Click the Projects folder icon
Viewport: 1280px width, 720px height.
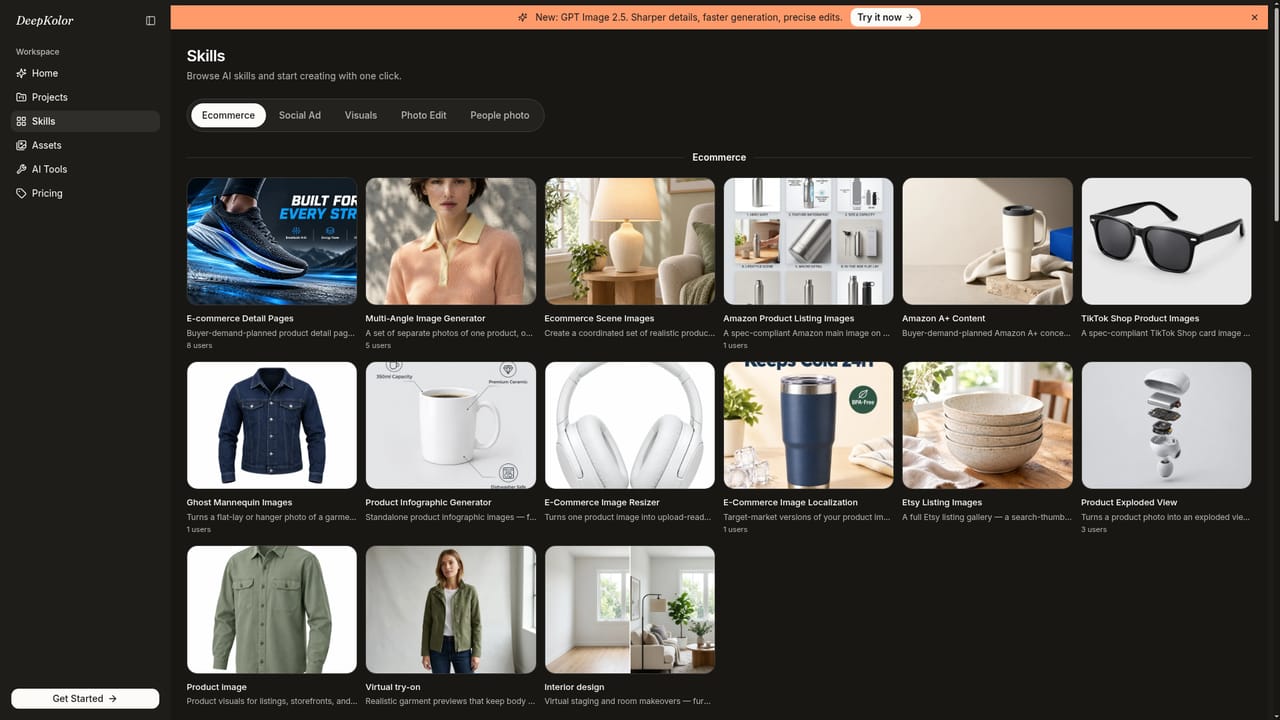tap(22, 97)
